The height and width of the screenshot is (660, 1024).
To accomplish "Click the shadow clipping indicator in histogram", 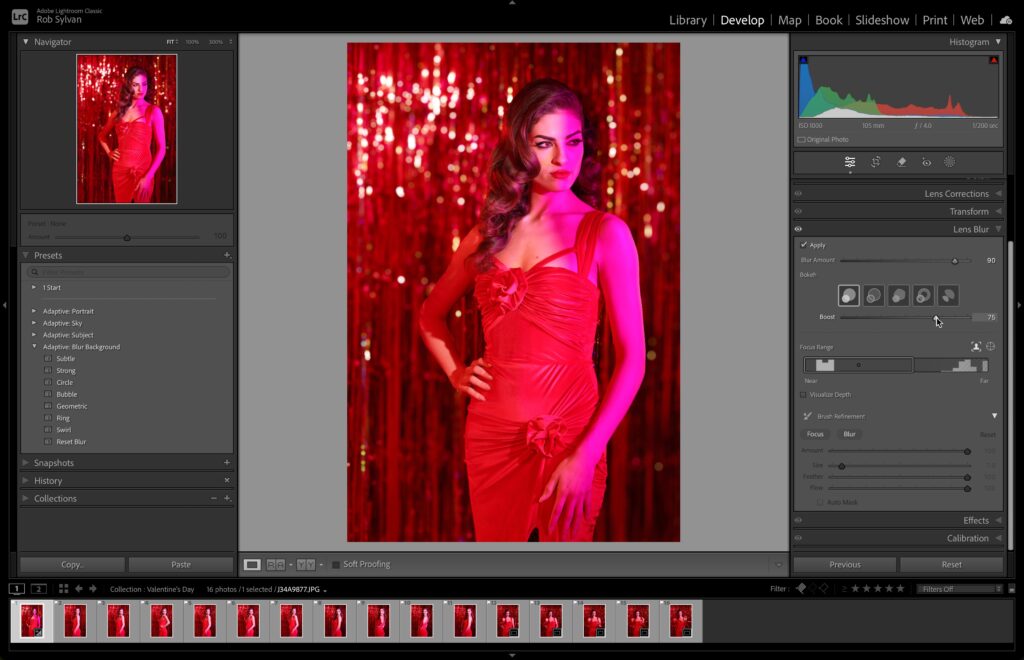I will (x=803, y=60).
